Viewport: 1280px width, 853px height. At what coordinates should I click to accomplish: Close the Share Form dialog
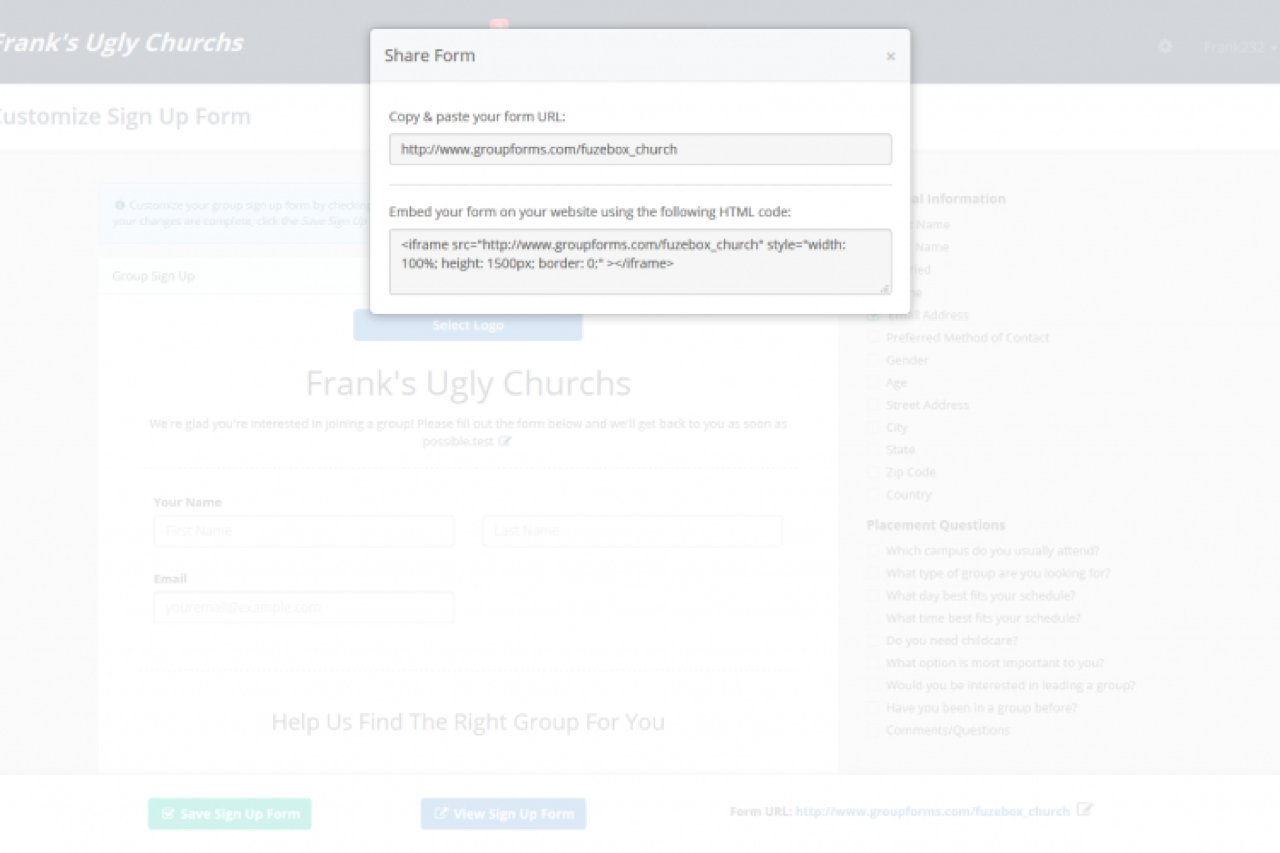890,57
